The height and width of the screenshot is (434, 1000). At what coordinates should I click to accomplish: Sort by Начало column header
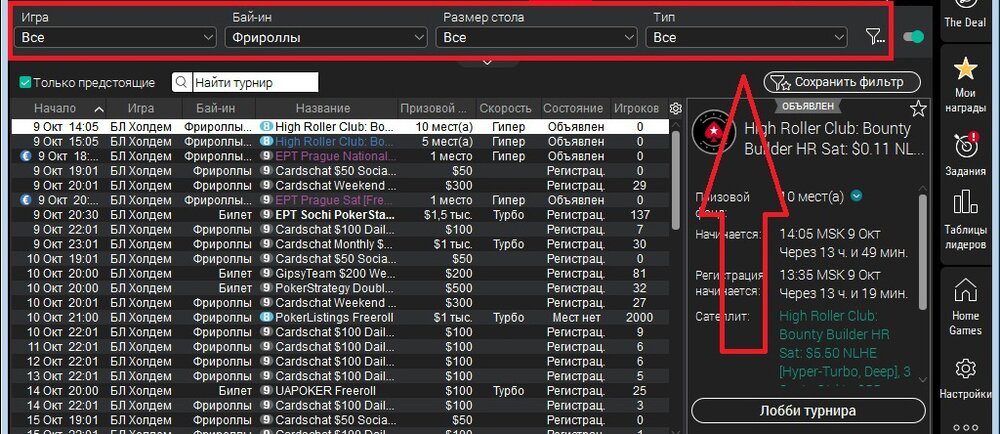(59, 109)
